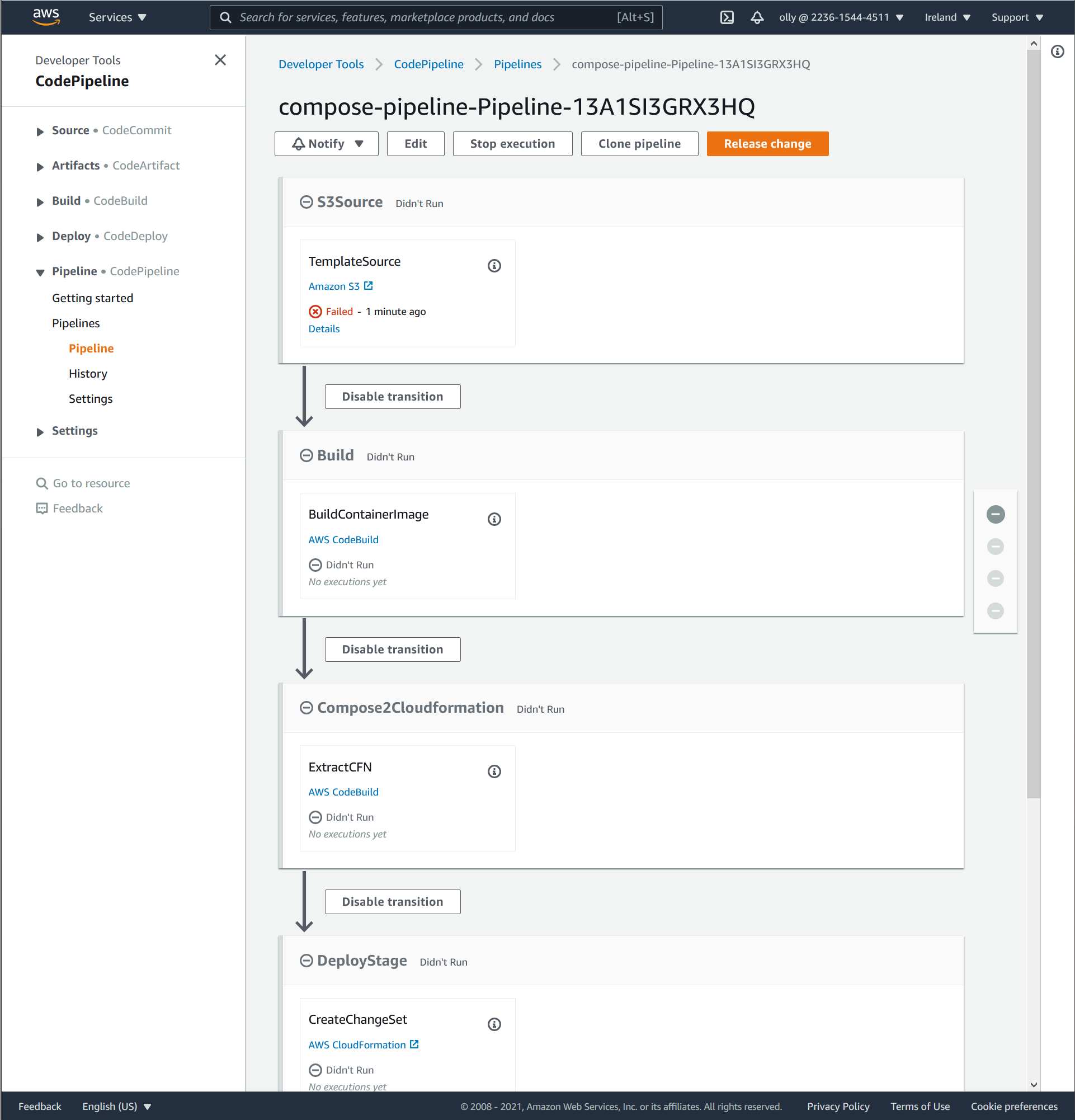Image resolution: width=1075 pixels, height=1120 pixels.
Task: Open the failed TemplateSource Details link
Action: (x=324, y=328)
